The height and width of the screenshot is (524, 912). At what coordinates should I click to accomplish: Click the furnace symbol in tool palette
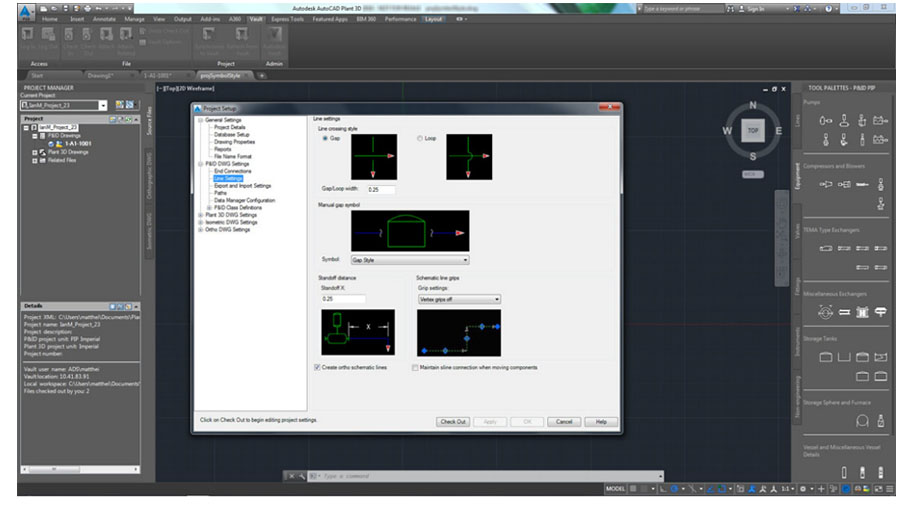click(x=881, y=420)
